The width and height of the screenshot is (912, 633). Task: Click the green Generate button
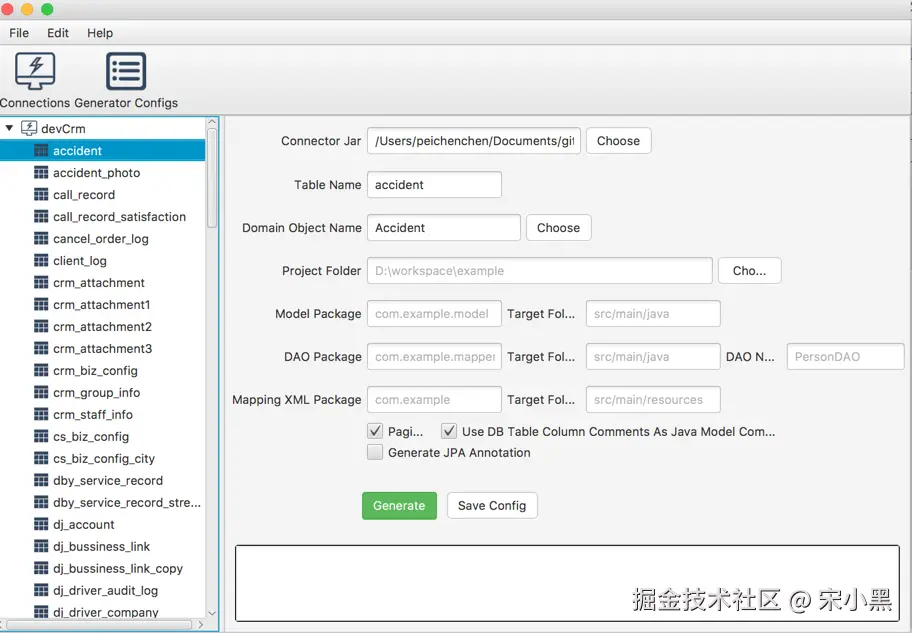coord(399,506)
